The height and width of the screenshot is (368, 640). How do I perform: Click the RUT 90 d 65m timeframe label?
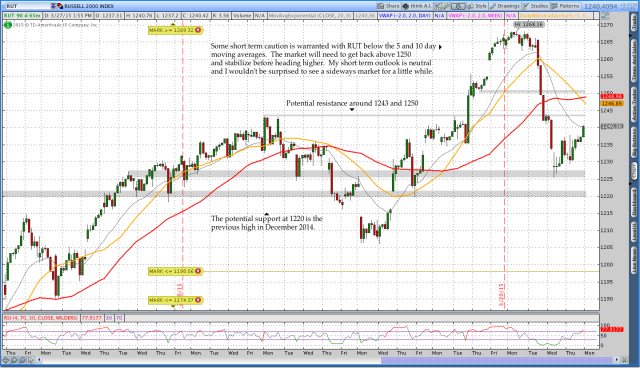click(22, 16)
